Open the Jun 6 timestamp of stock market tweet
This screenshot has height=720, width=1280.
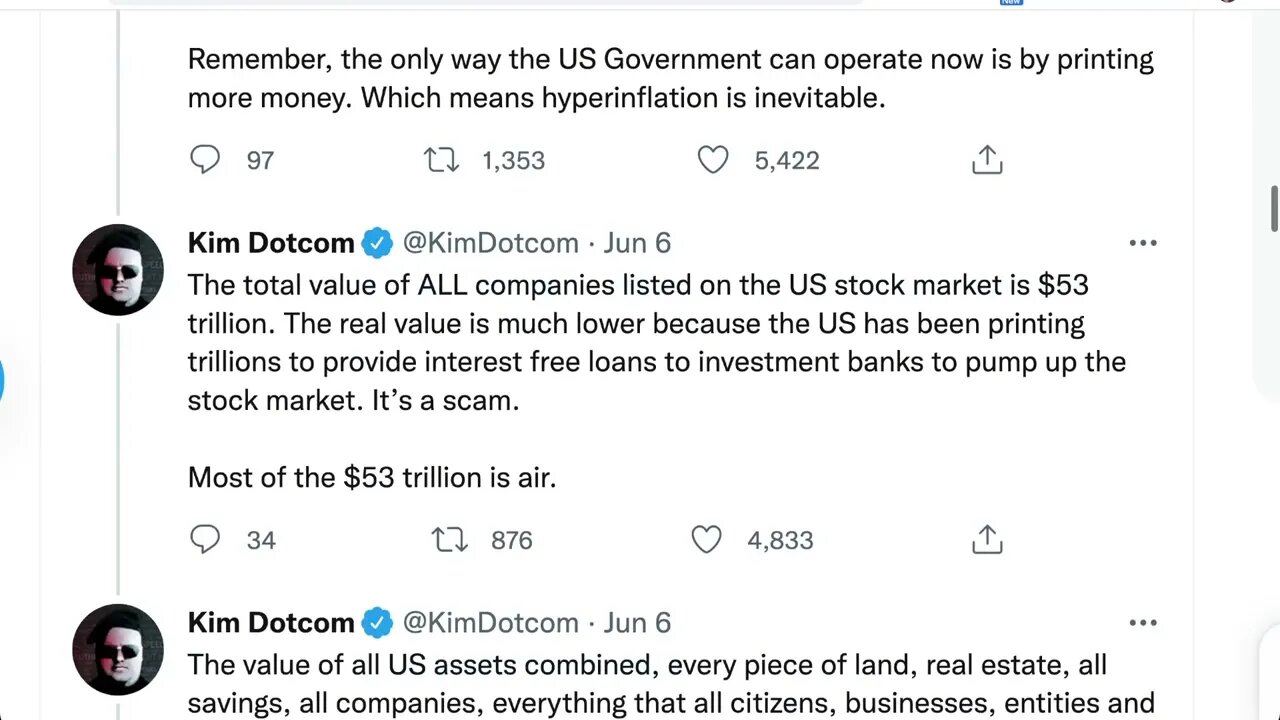coord(637,243)
